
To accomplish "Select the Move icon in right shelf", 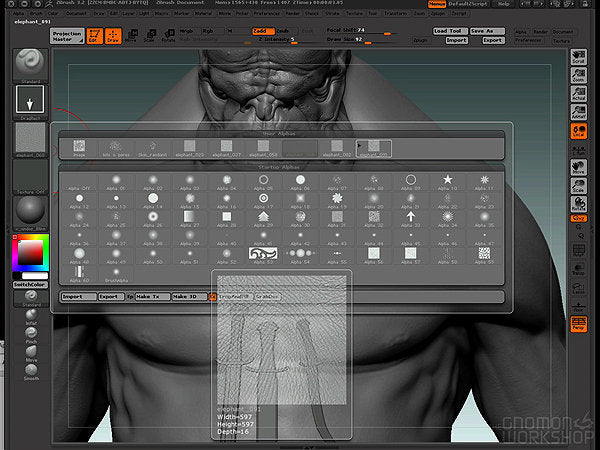I will pyautogui.click(x=578, y=166).
